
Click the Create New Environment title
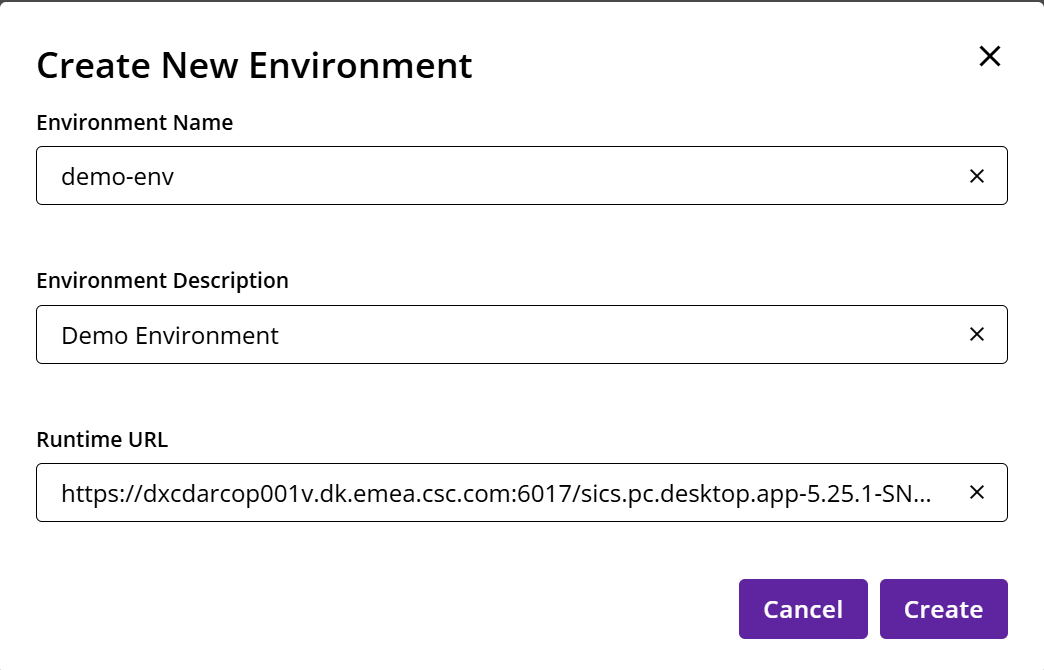(254, 66)
